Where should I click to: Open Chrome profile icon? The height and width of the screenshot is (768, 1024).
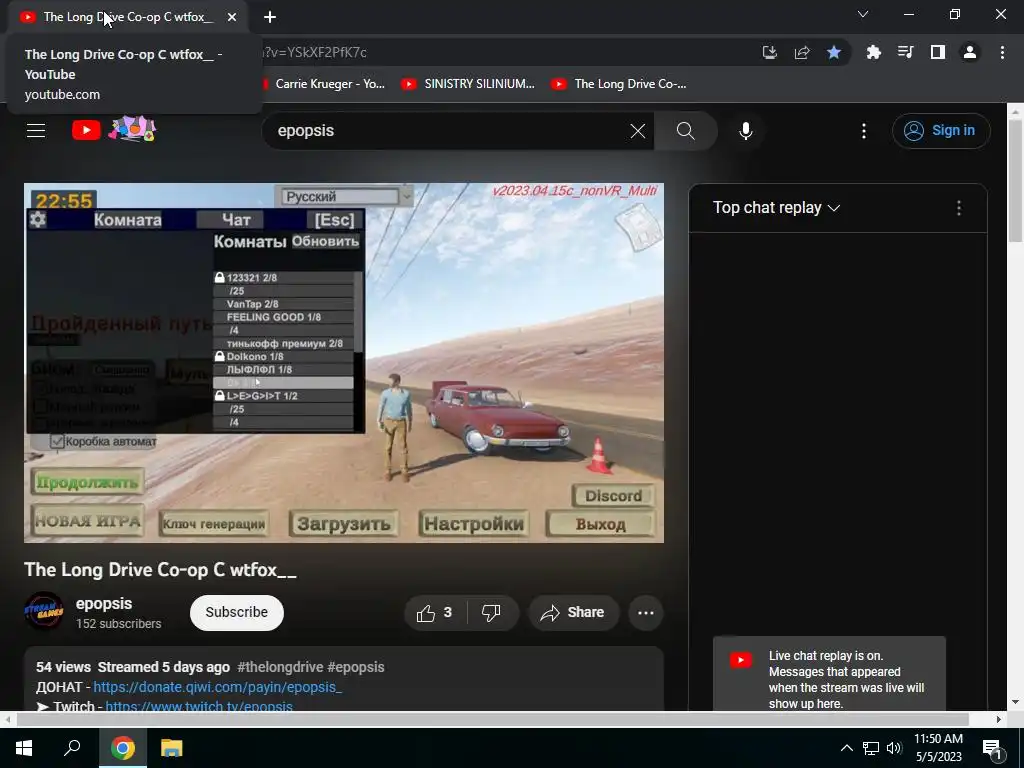point(970,52)
